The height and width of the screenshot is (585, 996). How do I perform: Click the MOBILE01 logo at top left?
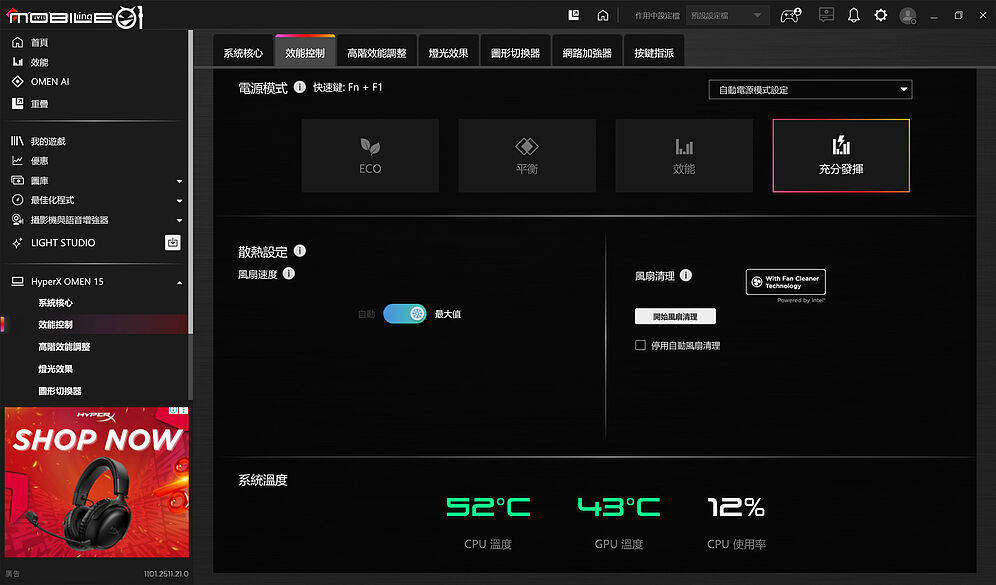(x=75, y=17)
